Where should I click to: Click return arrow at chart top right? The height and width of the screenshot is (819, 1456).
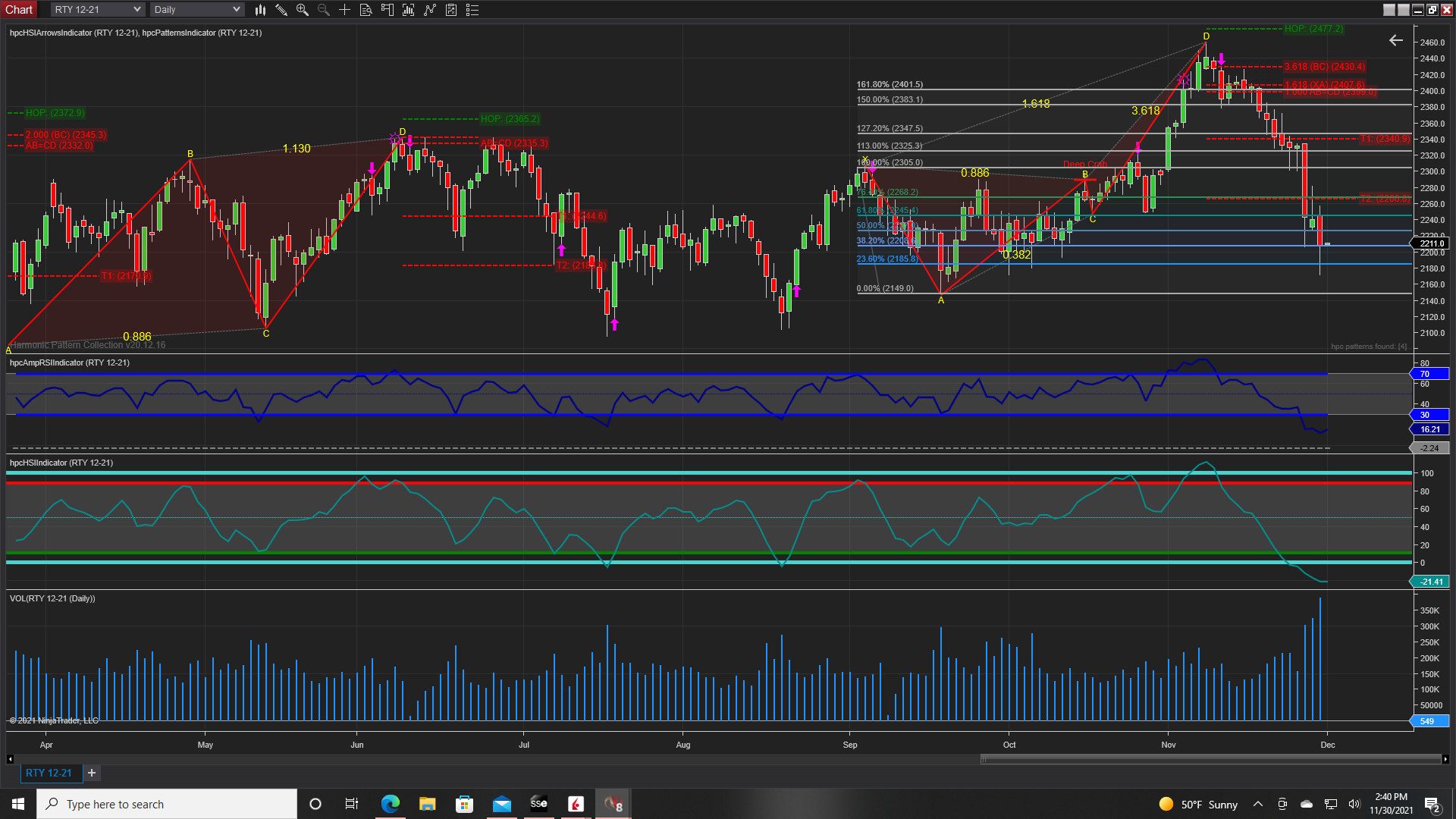click(x=1396, y=40)
